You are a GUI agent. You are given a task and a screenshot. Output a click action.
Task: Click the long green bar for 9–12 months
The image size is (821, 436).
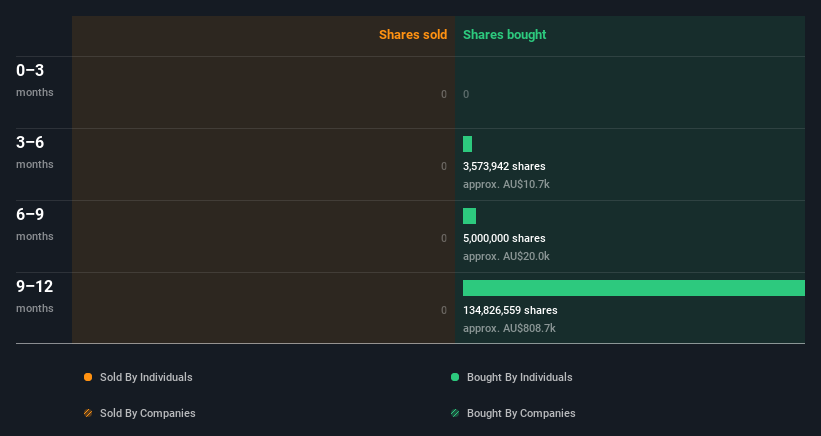[634, 288]
